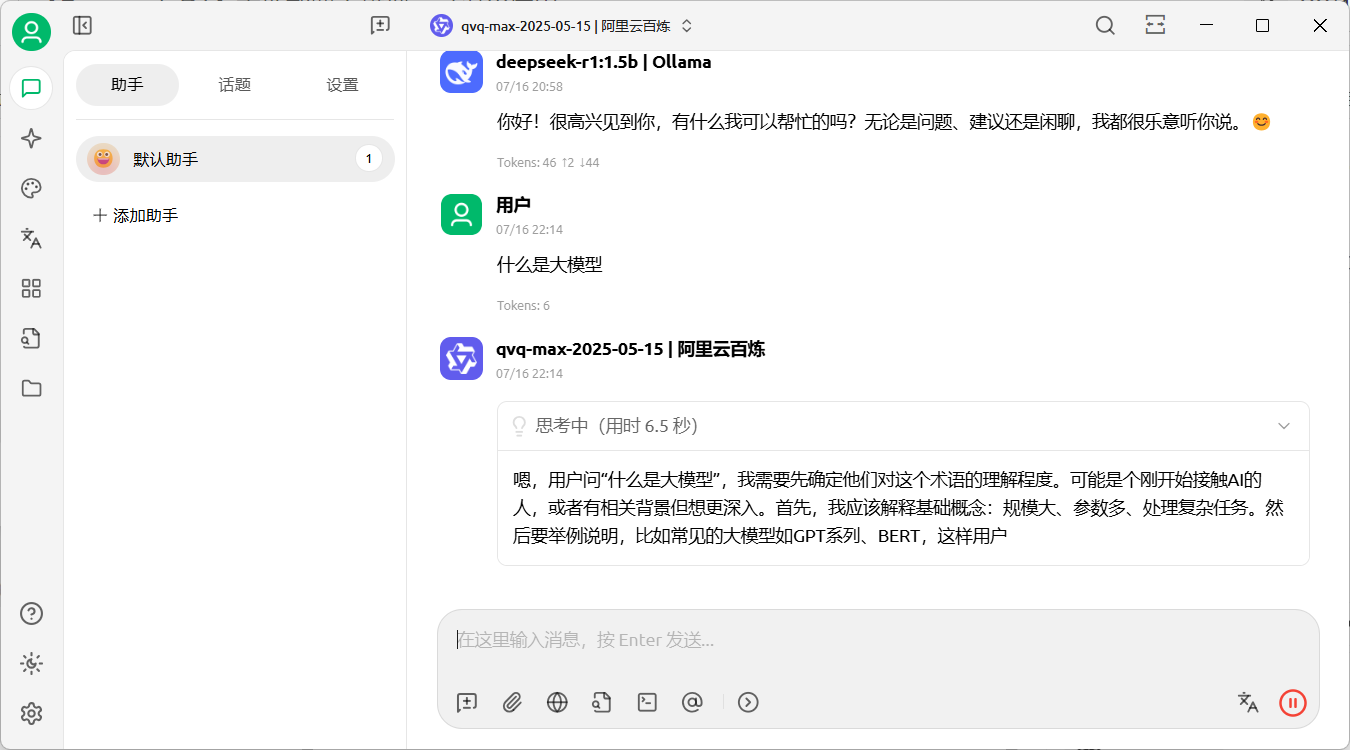Switch to the 话题 tab
1350x750 pixels.
click(235, 85)
